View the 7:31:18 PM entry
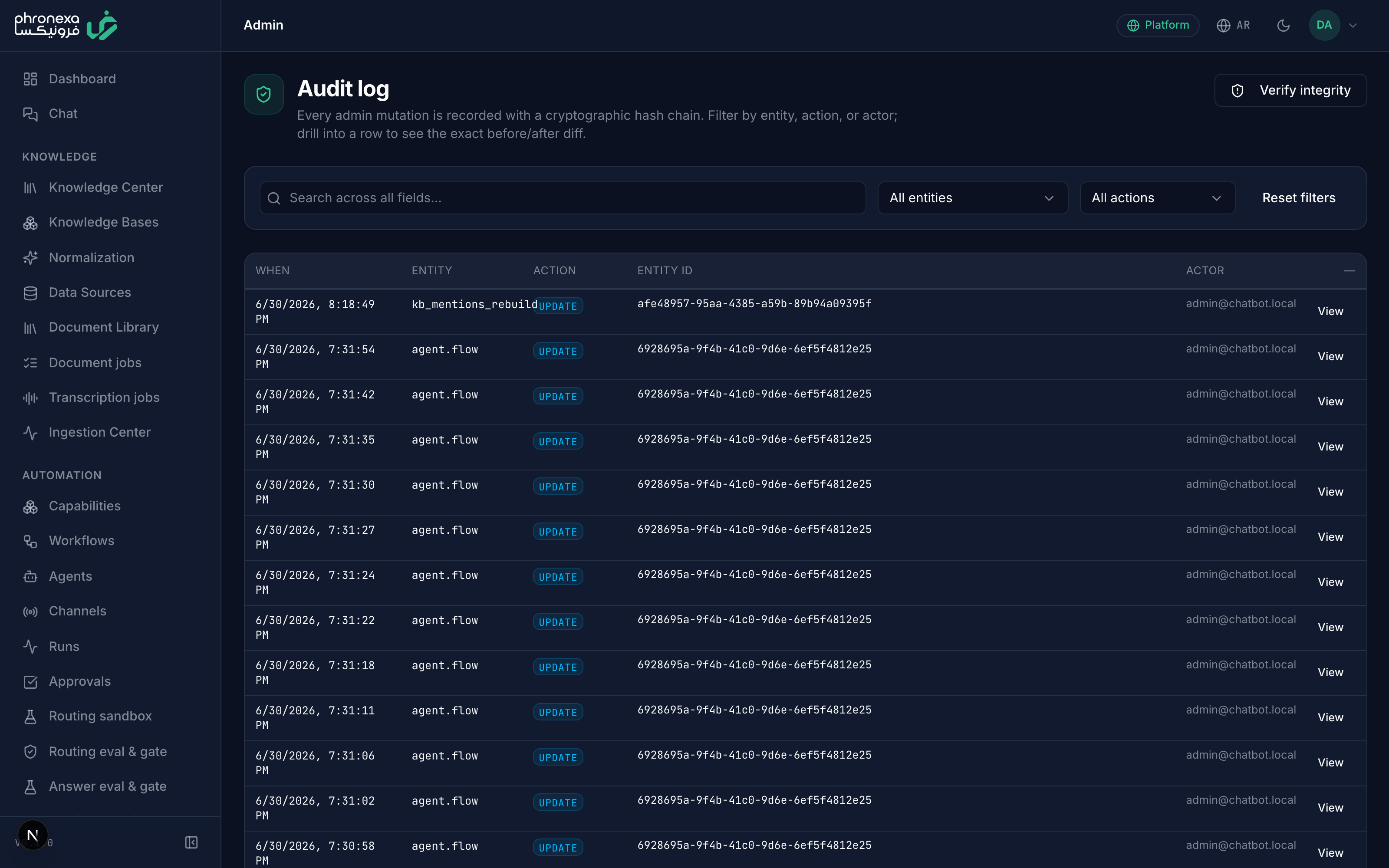 (1330, 672)
